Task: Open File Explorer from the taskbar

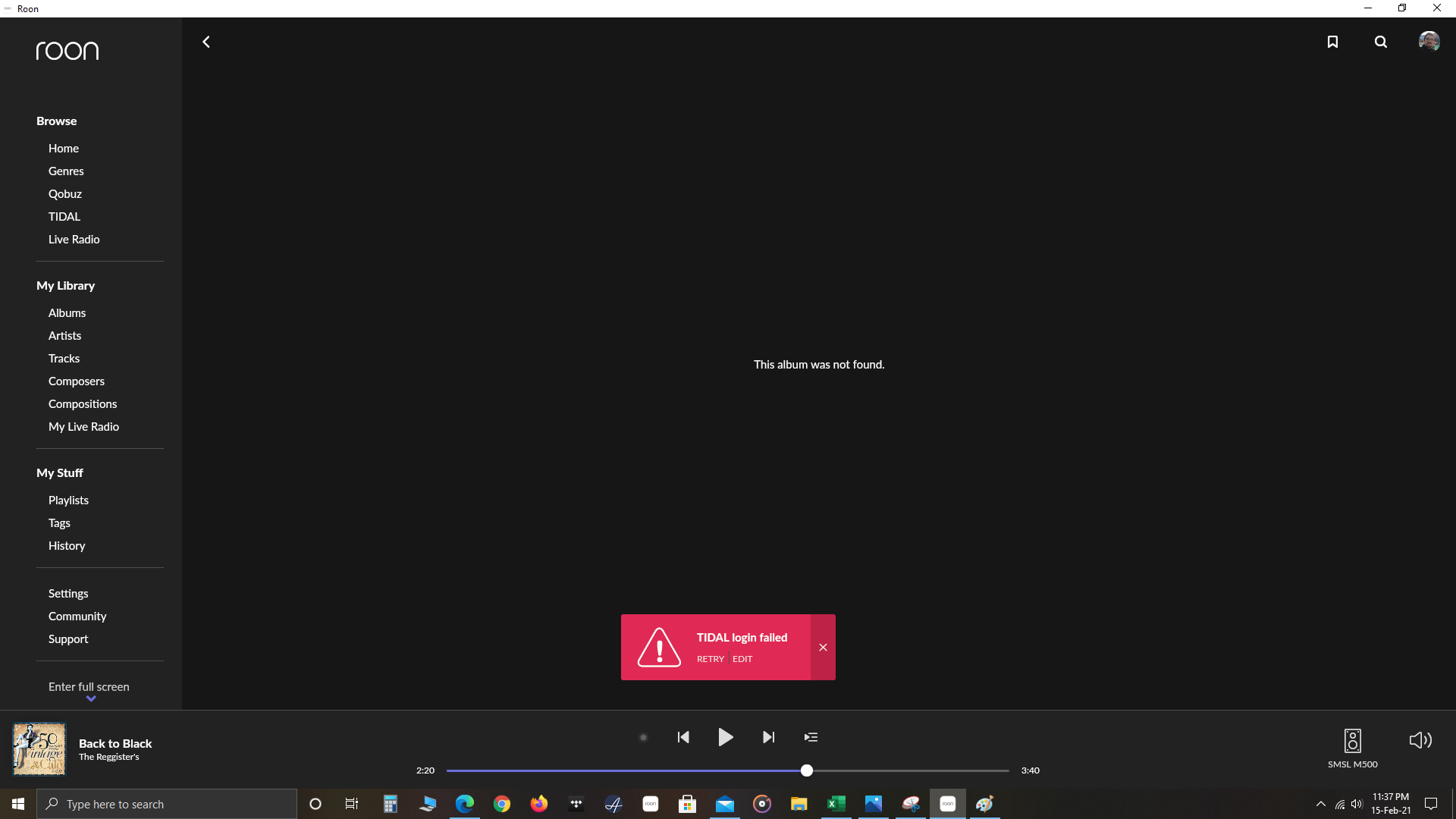Action: tap(799, 804)
